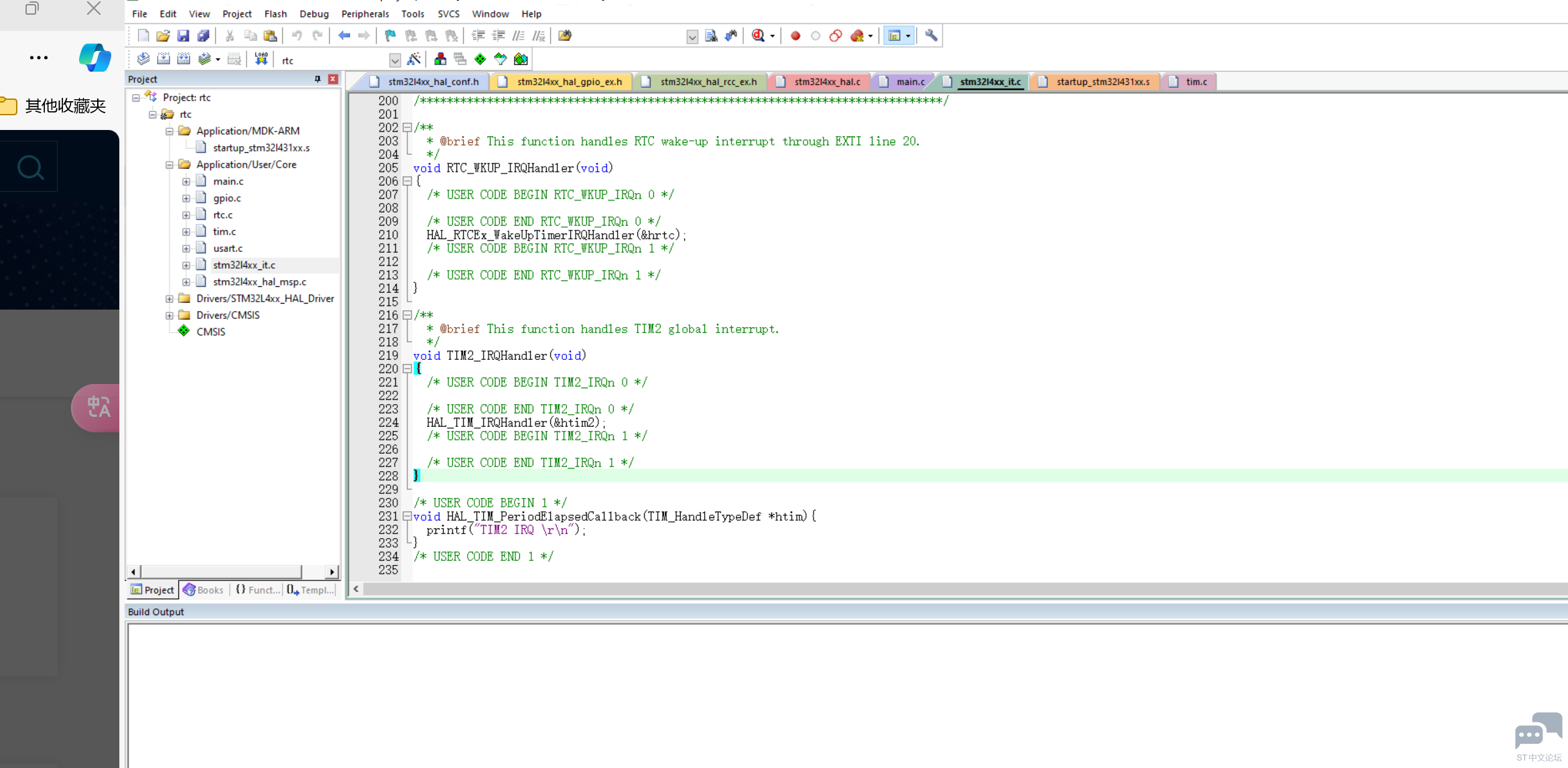The height and width of the screenshot is (768, 1568).
Task: Open the Debug menu
Action: tap(314, 13)
